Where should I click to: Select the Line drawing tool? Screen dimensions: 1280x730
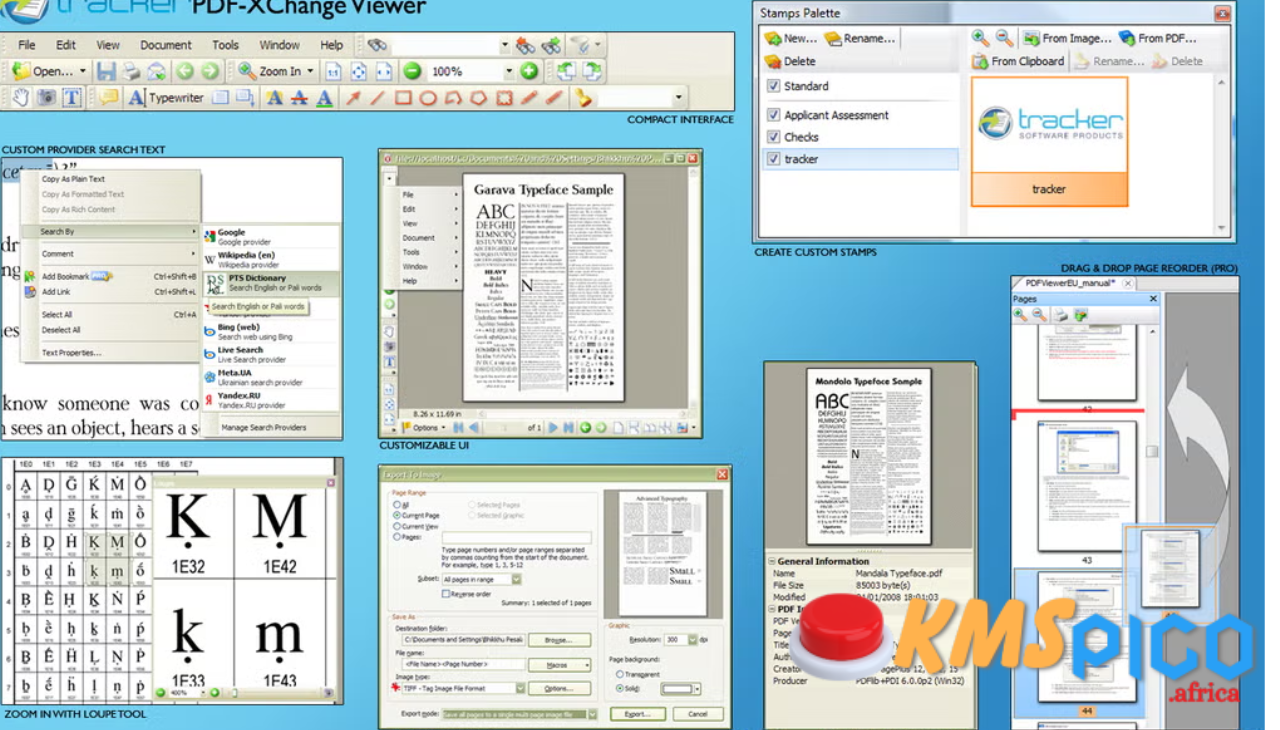[378, 98]
